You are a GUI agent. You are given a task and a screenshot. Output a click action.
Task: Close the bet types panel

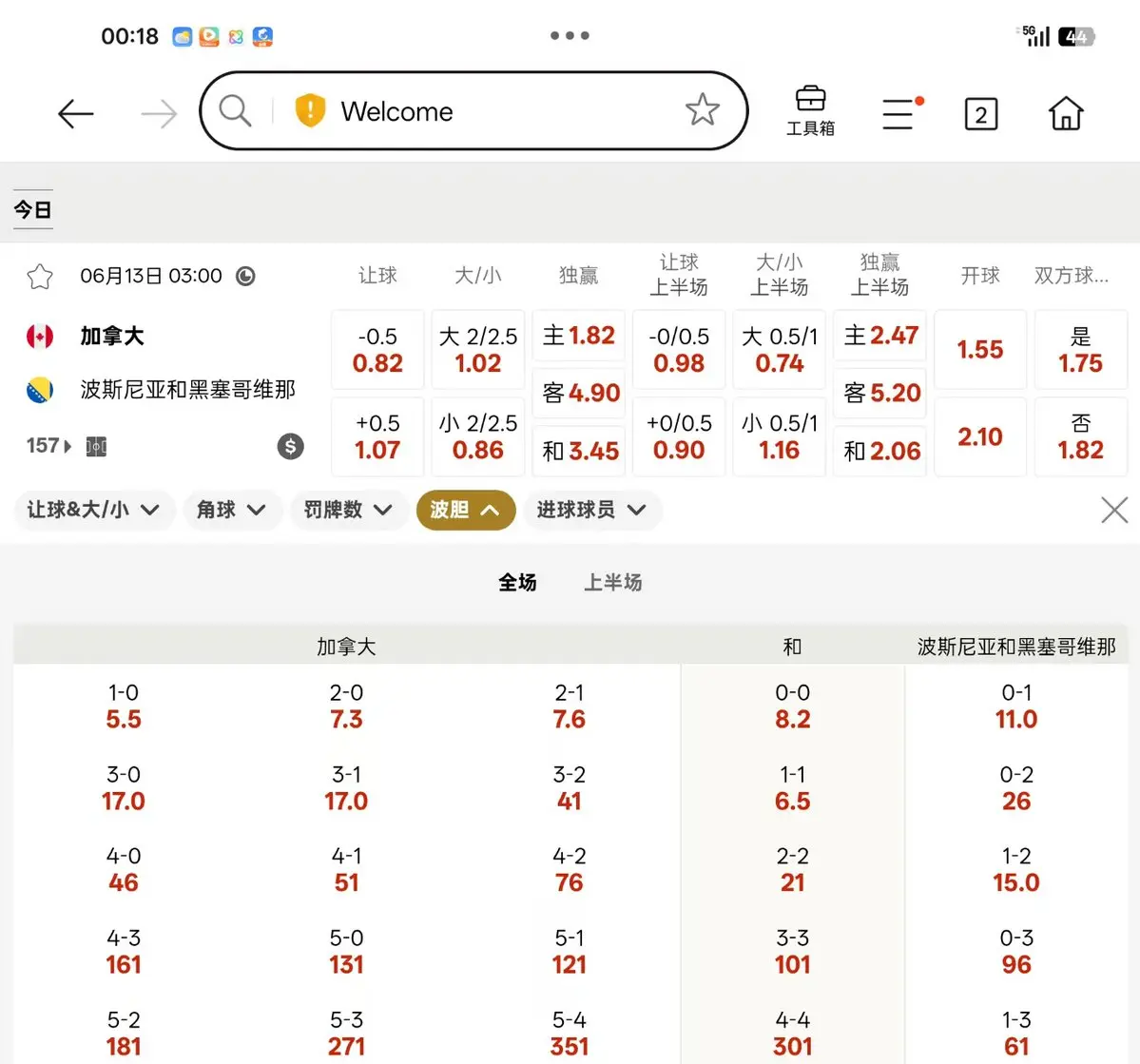pyautogui.click(x=1114, y=510)
